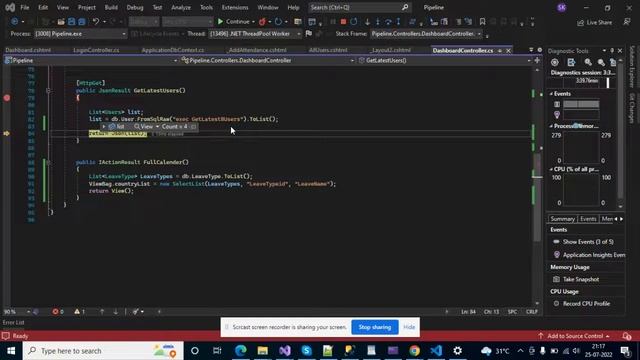Open Microsoft Edge from the taskbar
The width and height of the screenshot is (640, 360).
pyautogui.click(x=241, y=351)
